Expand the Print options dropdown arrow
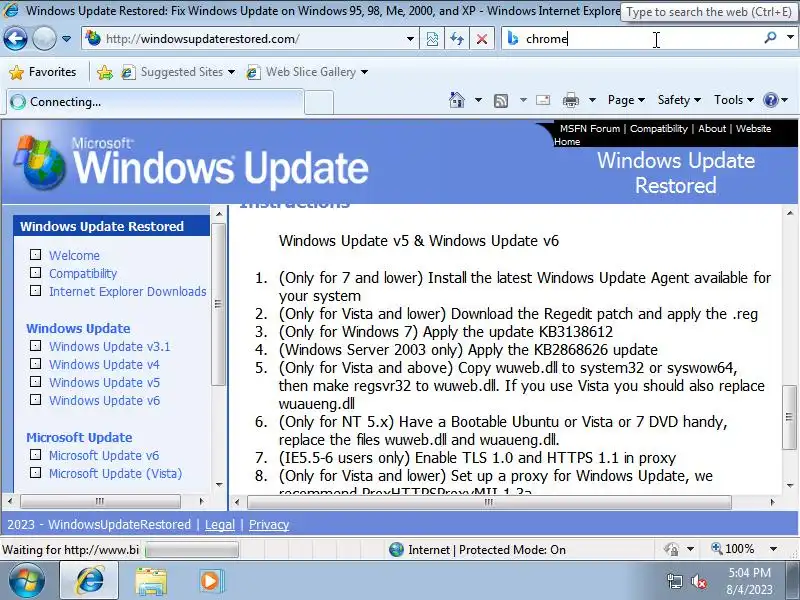The image size is (800, 600). [592, 100]
